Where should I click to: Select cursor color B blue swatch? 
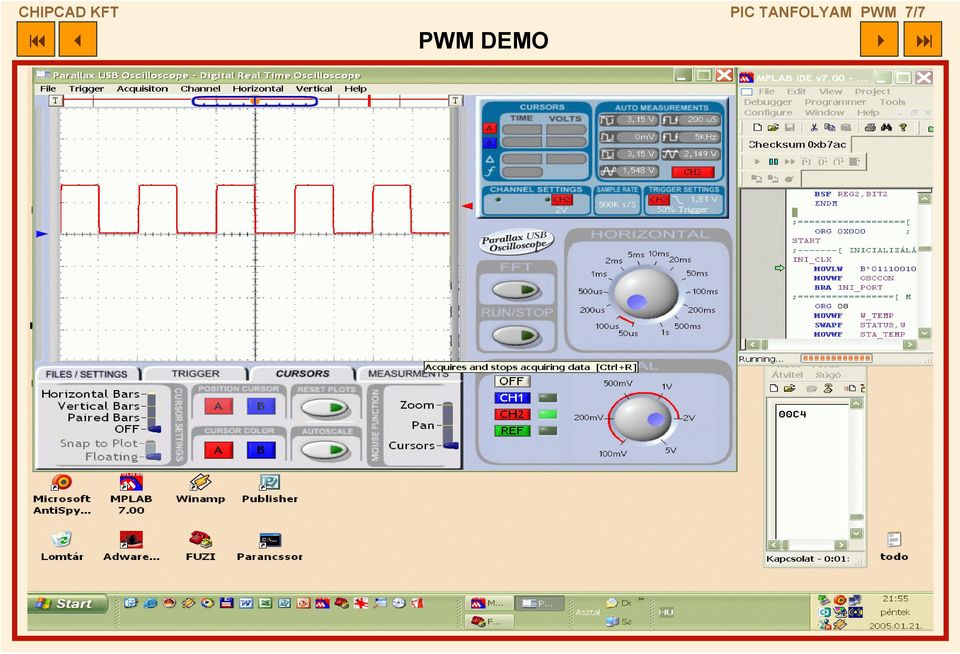point(261,451)
